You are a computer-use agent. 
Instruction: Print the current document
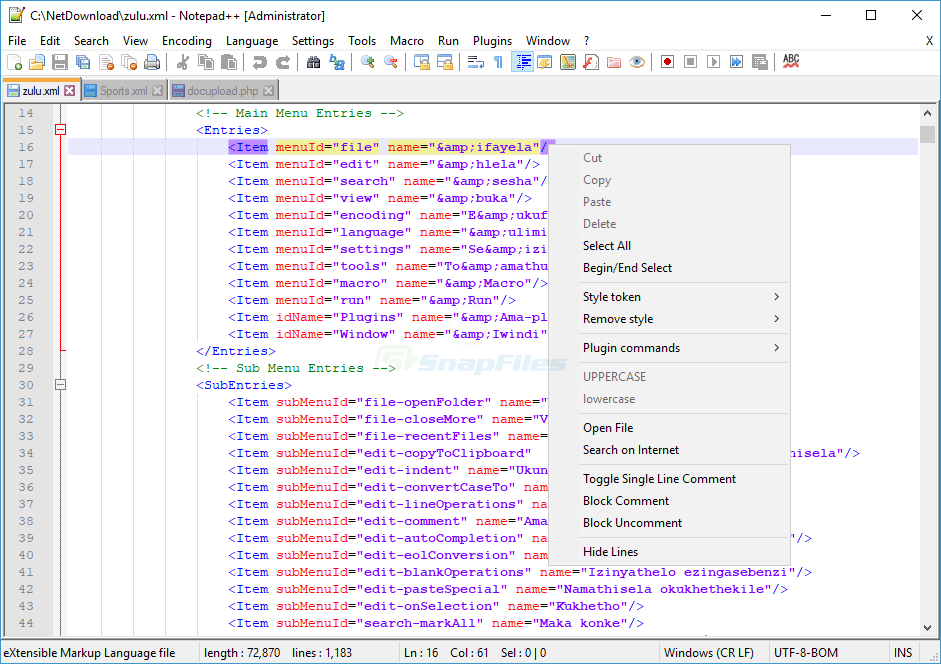[x=152, y=61]
